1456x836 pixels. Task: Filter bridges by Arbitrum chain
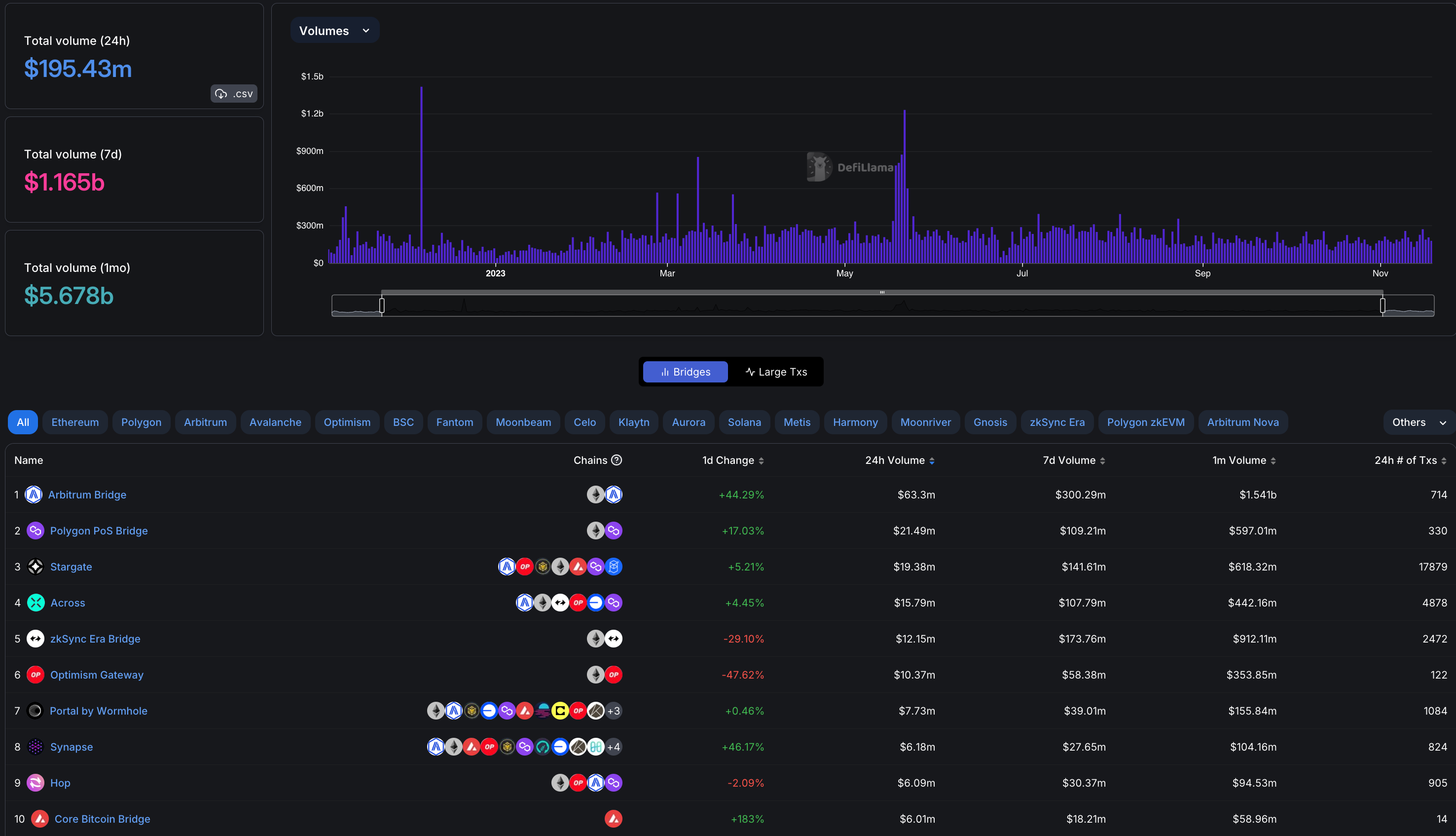click(205, 422)
